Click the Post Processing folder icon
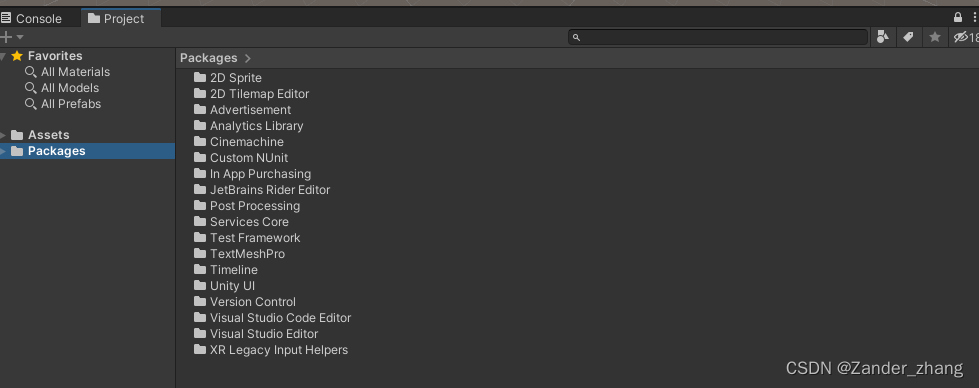The height and width of the screenshot is (388, 979). tap(200, 205)
